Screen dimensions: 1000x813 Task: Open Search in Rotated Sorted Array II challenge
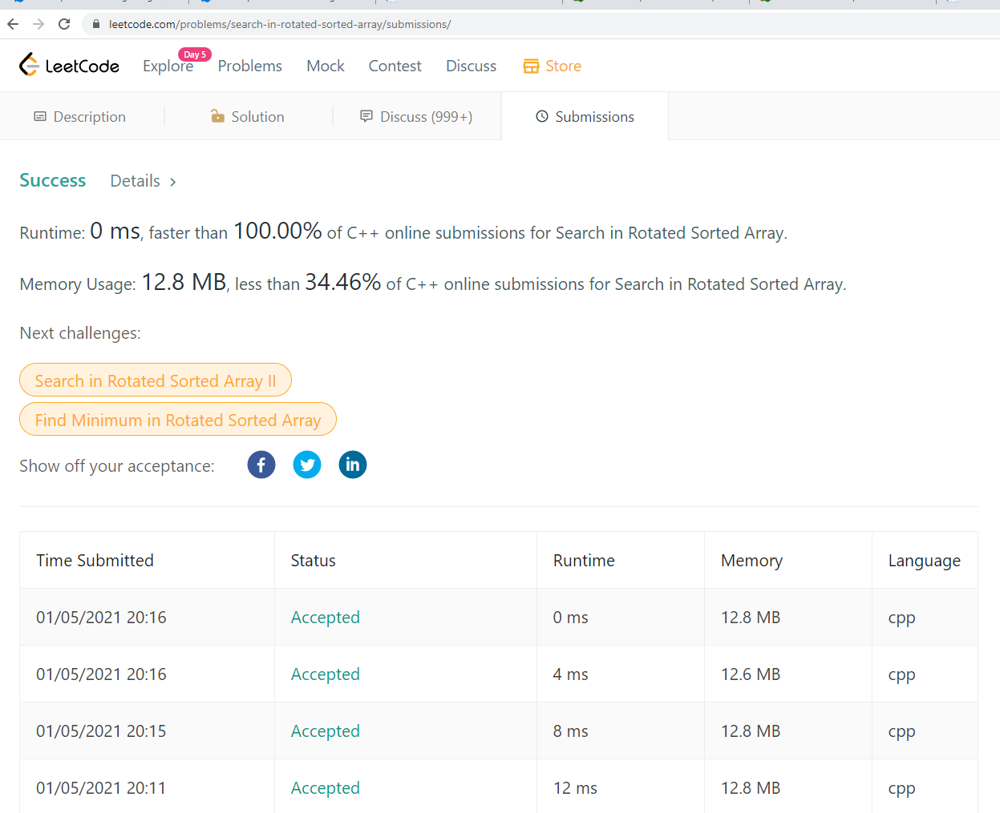pyautogui.click(x=156, y=381)
